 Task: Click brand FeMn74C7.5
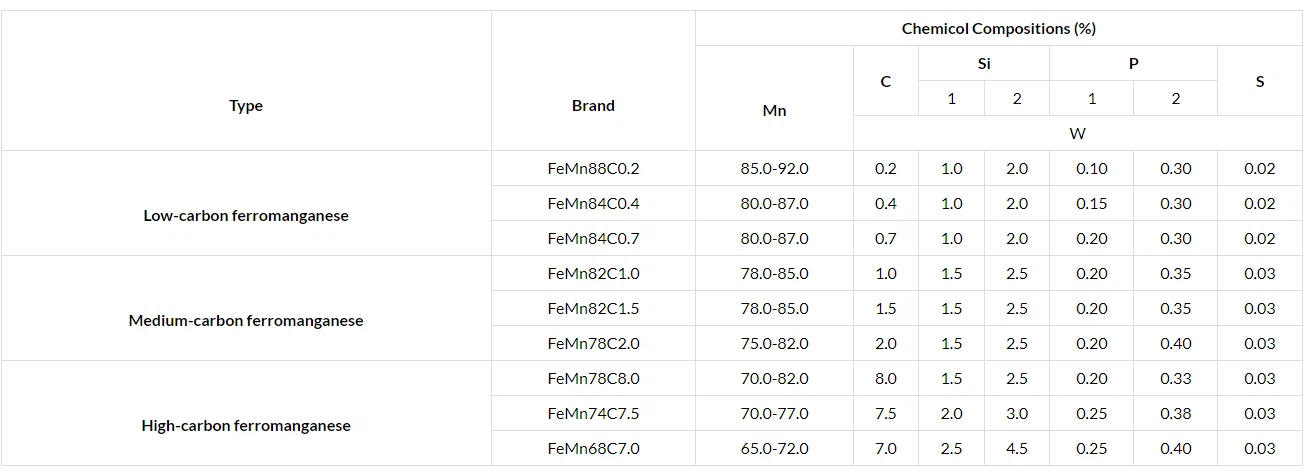593,414
